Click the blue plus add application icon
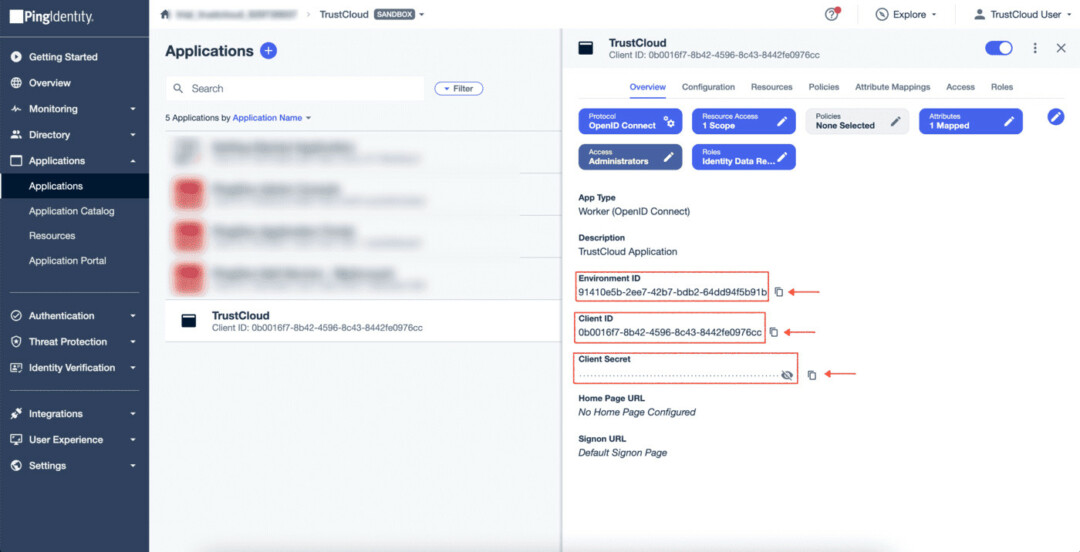This screenshot has height=552, width=1080. click(x=269, y=51)
